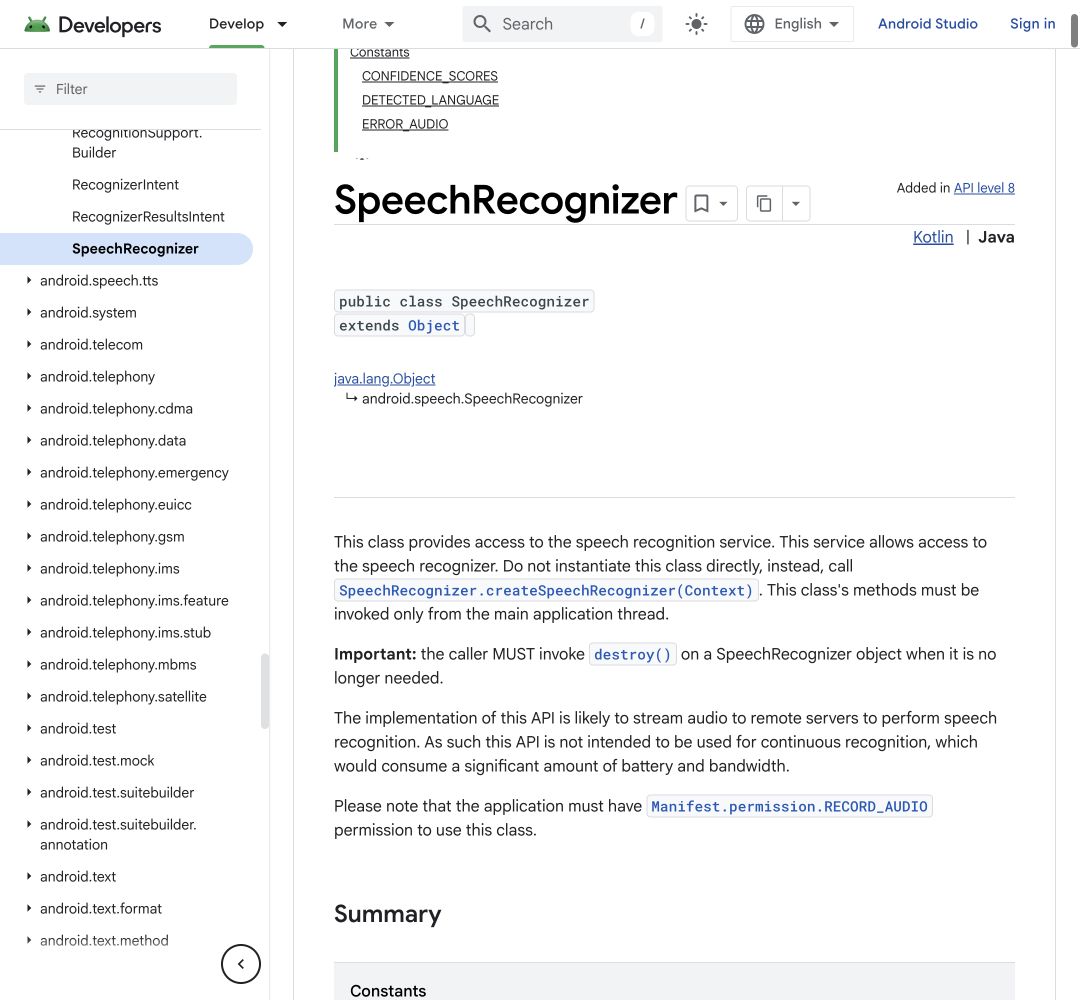Screen dimensions: 1080x1000
Task: Open Android Studio link
Action: coord(927,24)
